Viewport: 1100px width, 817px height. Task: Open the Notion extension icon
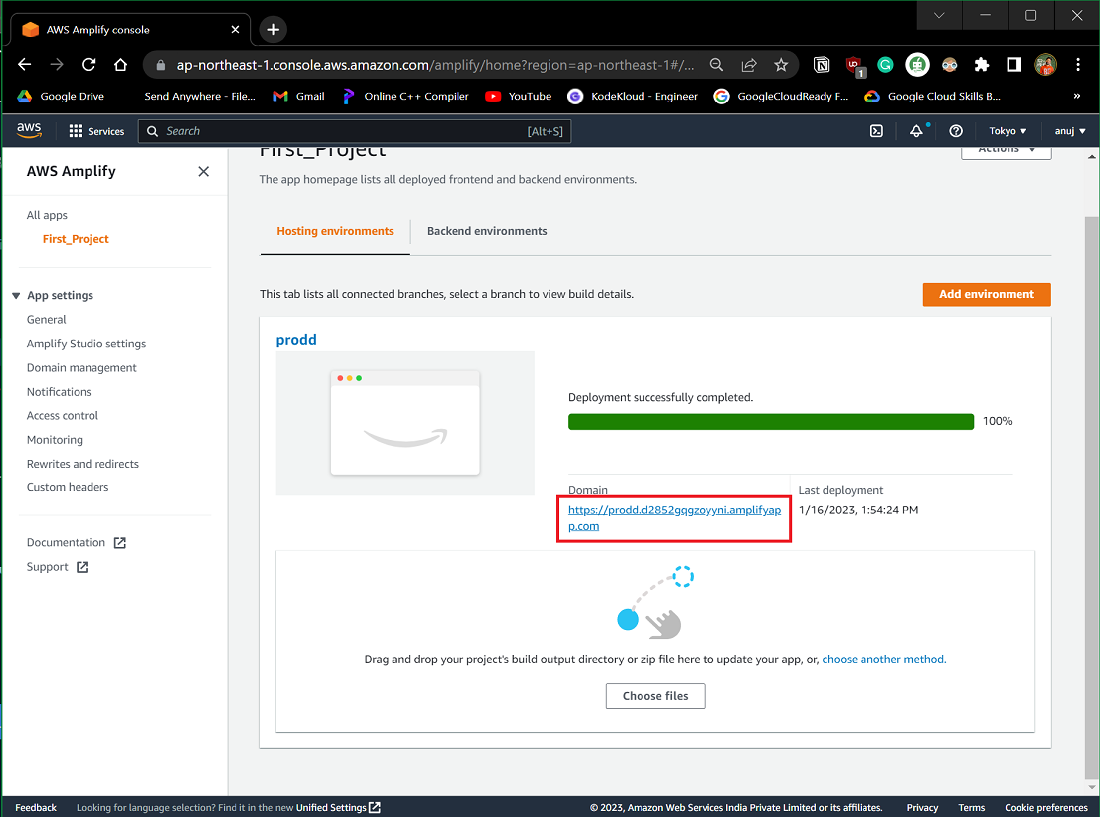pos(821,65)
